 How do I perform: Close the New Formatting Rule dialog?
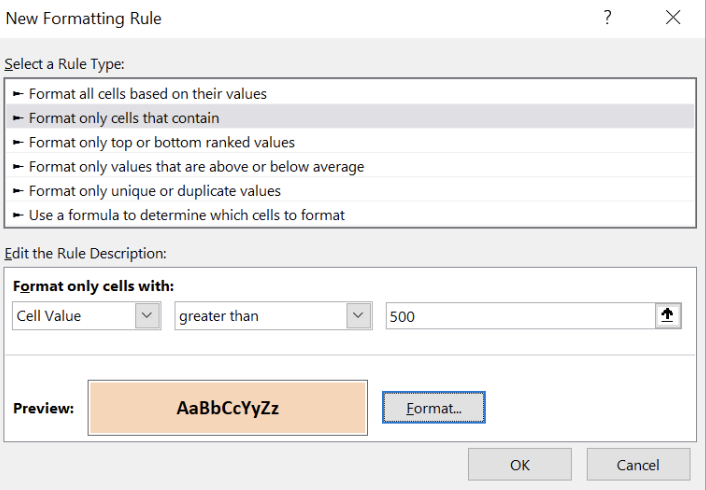pos(673,18)
